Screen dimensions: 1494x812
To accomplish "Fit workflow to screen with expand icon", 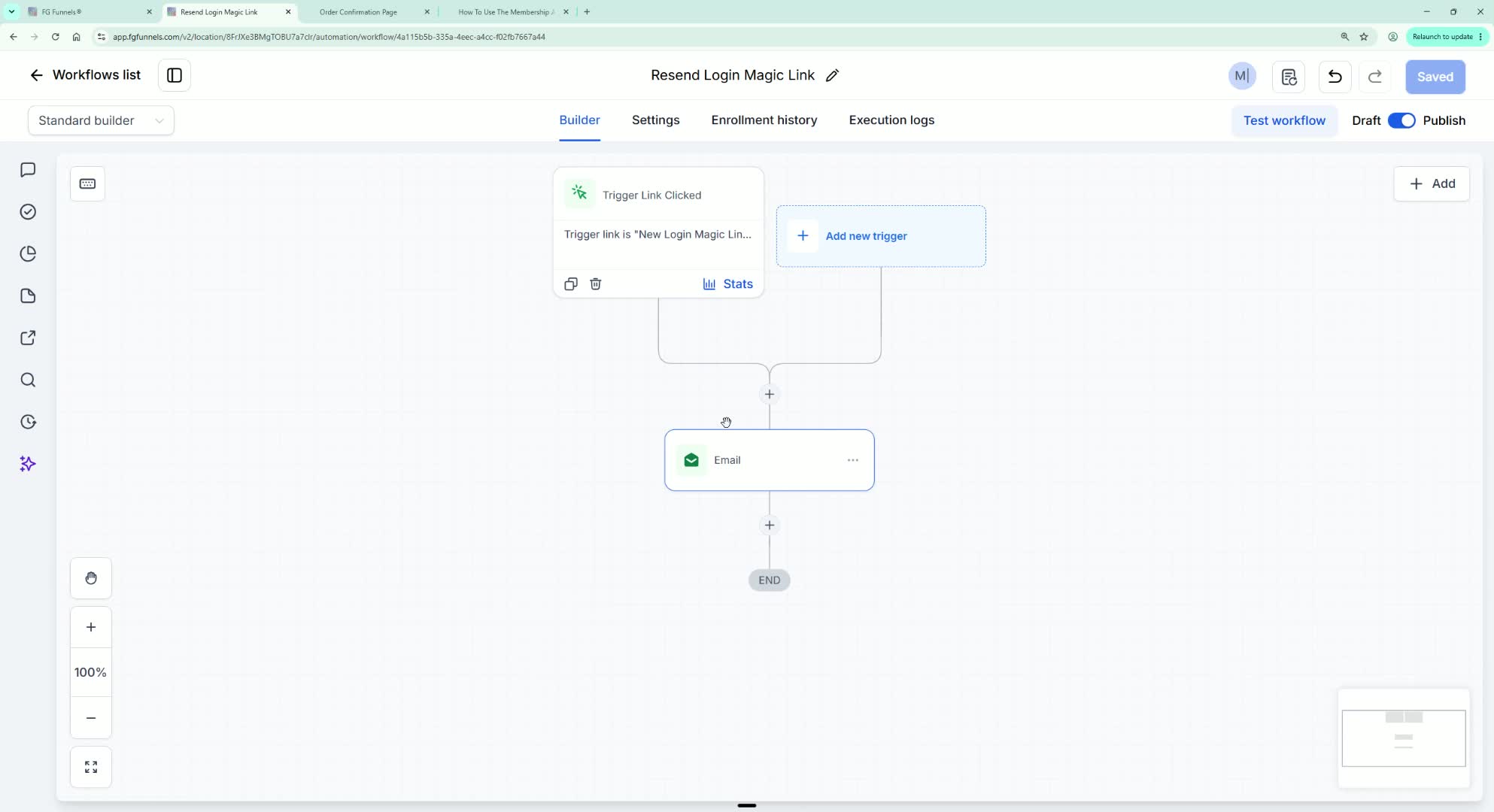I will (91, 767).
